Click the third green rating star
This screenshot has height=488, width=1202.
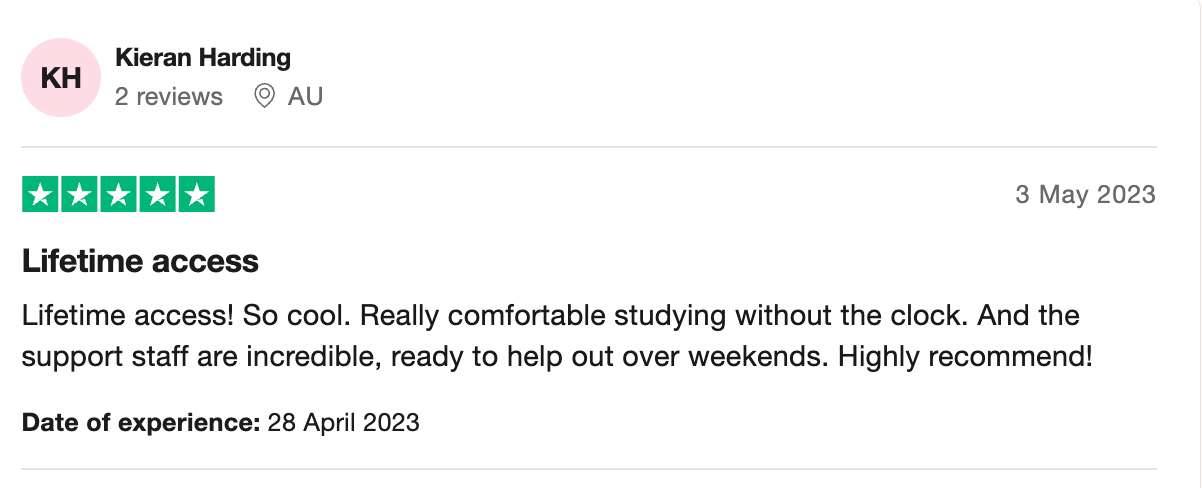coord(119,195)
